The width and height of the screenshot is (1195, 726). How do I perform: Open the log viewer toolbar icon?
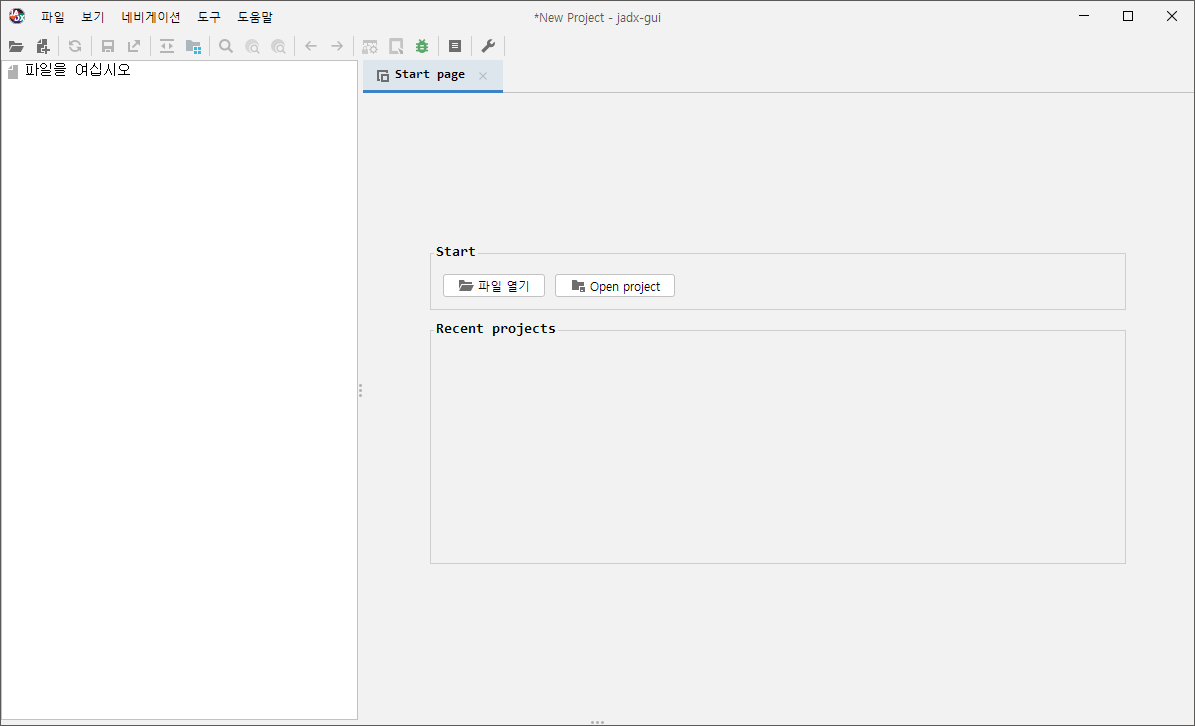click(x=455, y=46)
